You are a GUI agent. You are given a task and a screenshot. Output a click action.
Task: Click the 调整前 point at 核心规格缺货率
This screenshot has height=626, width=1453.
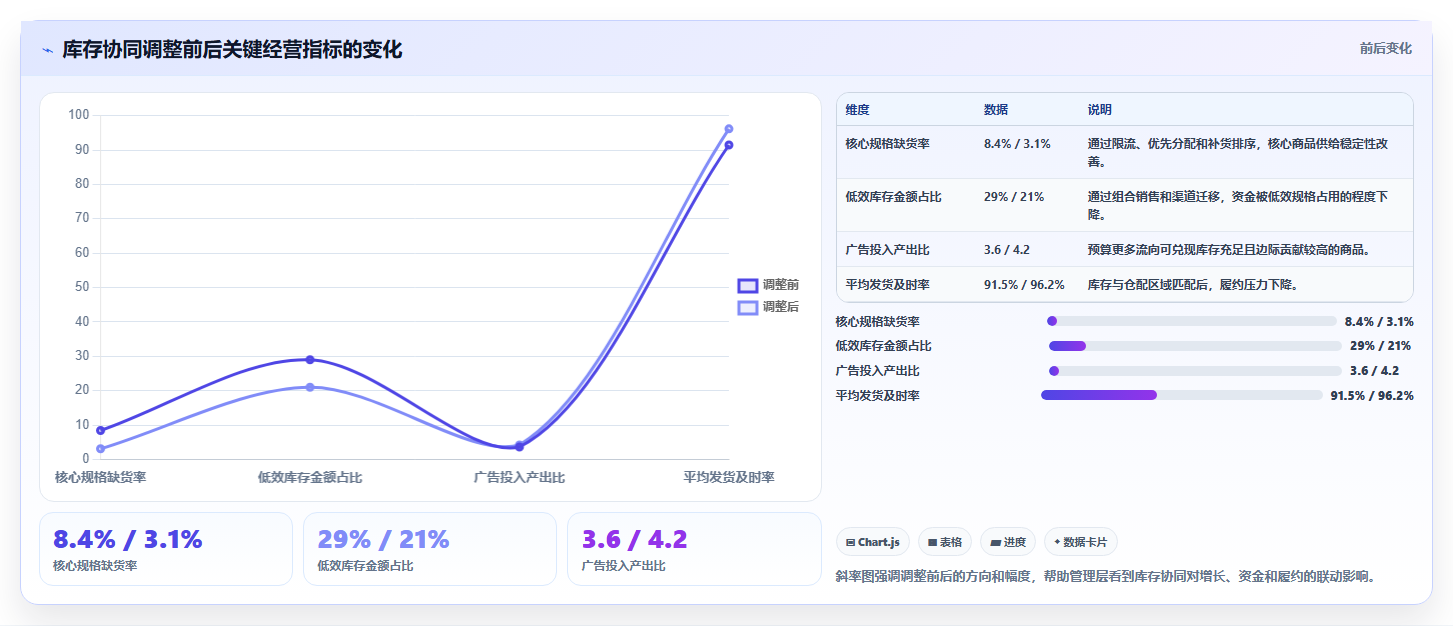pos(101,431)
